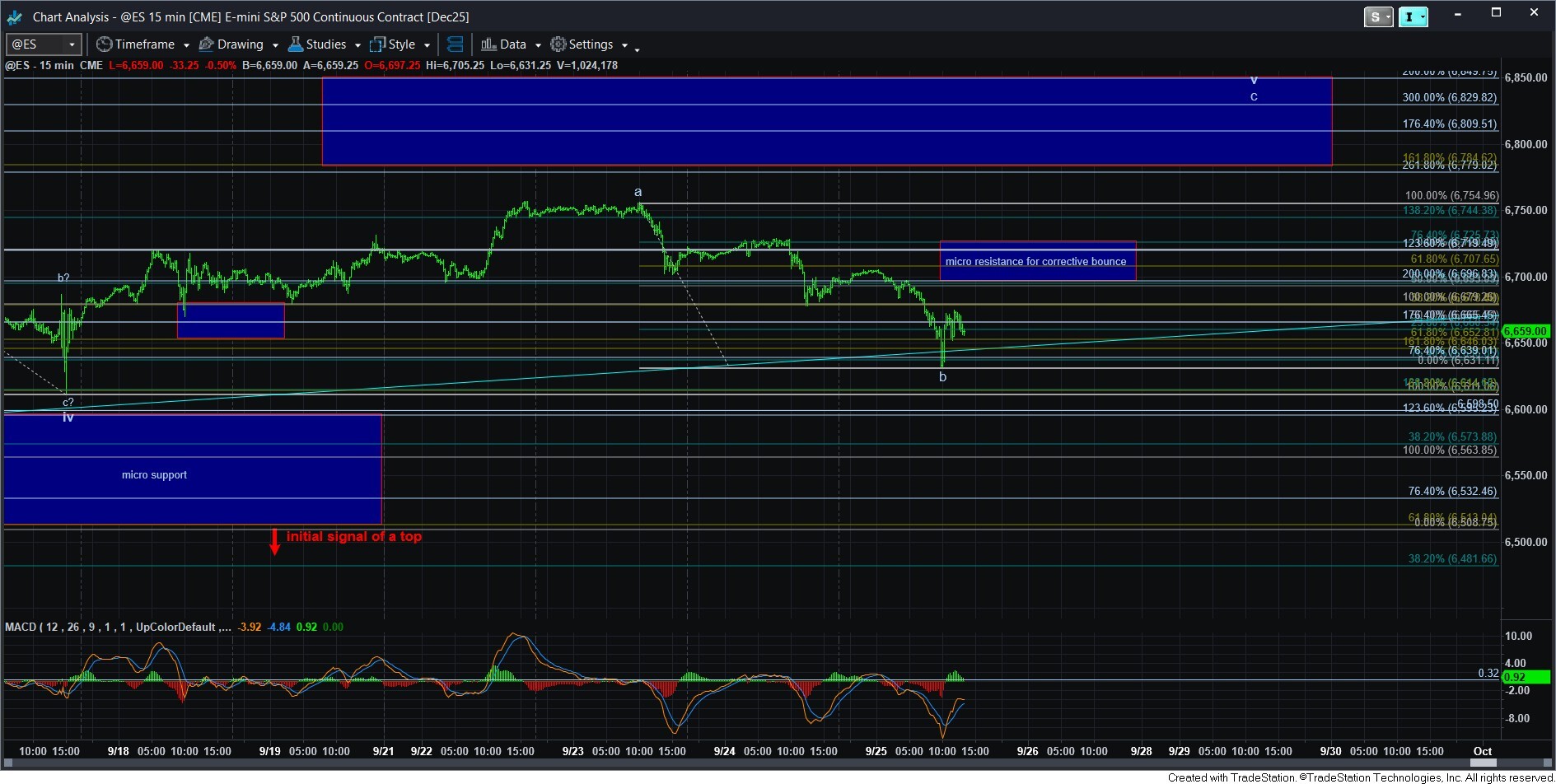Click the stacked-bars icon beside Style
Screen dimensions: 1556x784
(455, 44)
